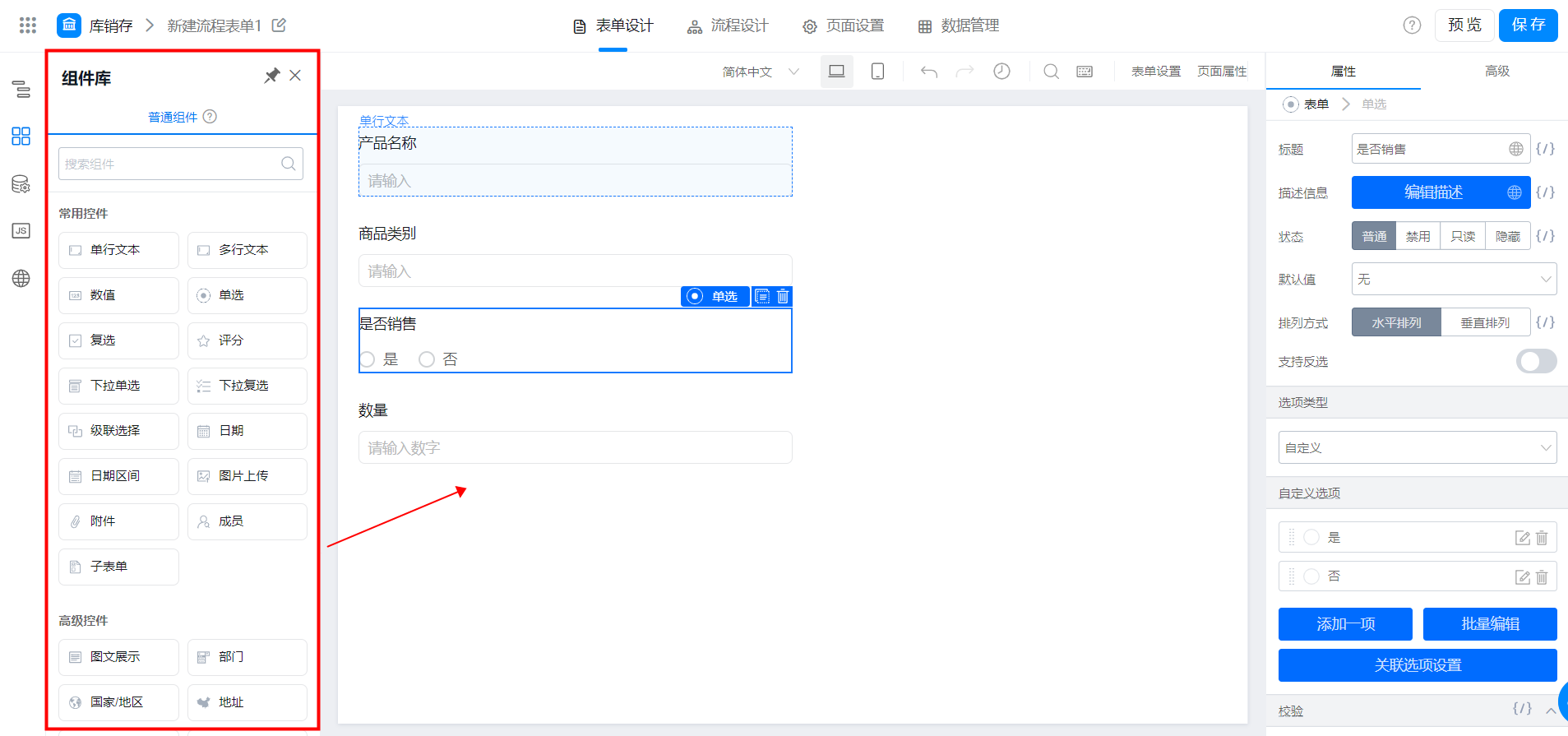Select the 否 radio option on the form canvas
This screenshot has width=1568, height=736.
(x=426, y=359)
